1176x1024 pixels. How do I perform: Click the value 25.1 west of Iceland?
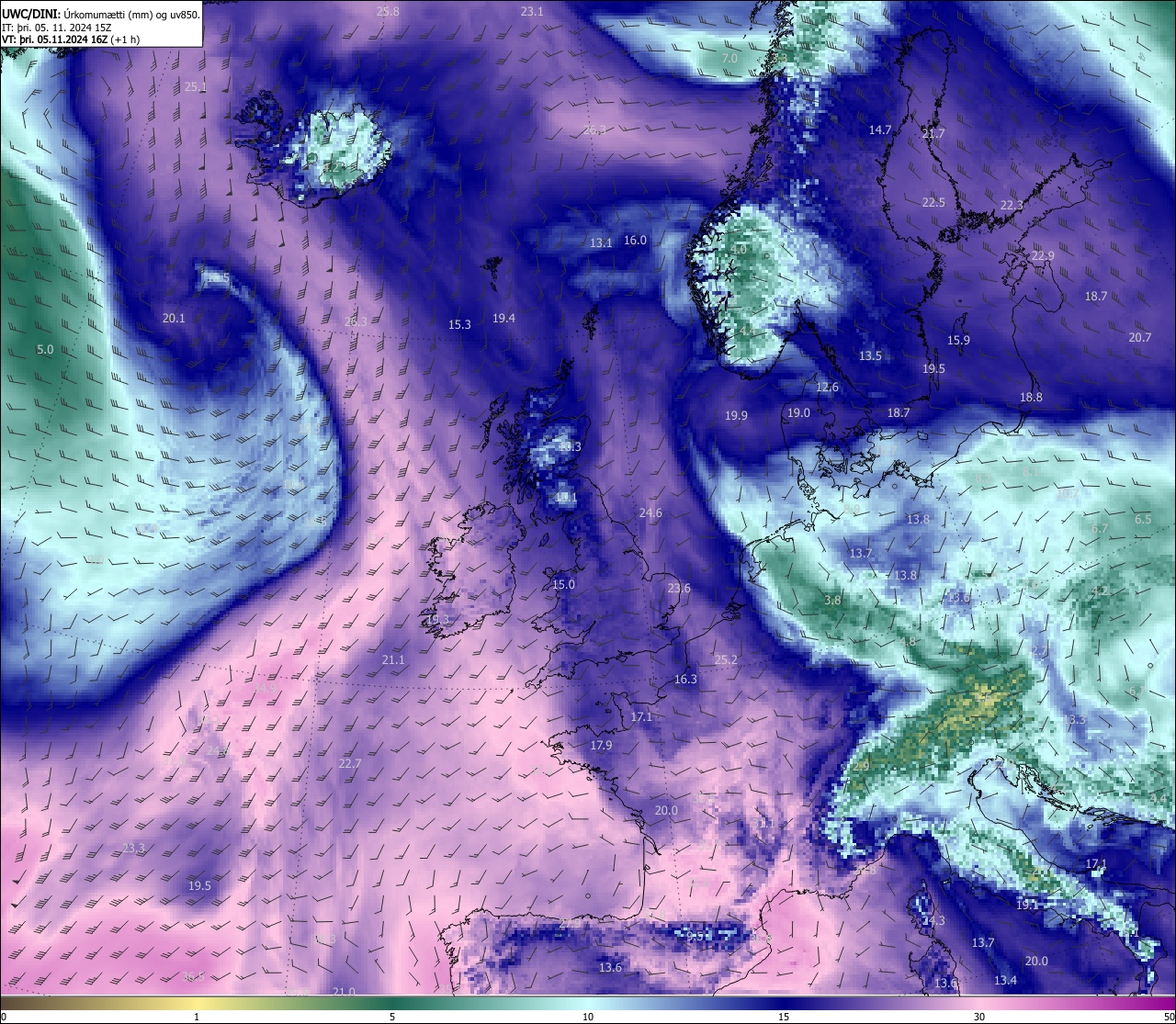(196, 86)
